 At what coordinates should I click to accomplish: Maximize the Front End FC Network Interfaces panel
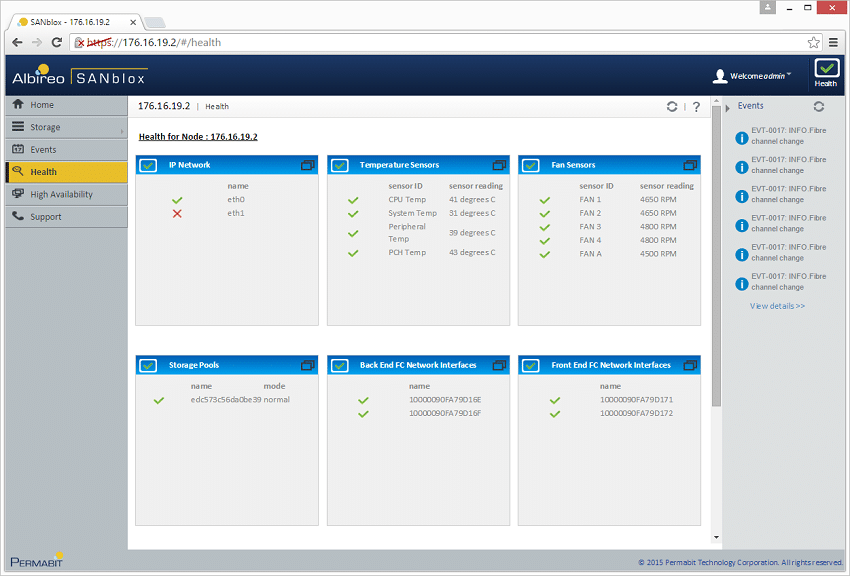(690, 366)
